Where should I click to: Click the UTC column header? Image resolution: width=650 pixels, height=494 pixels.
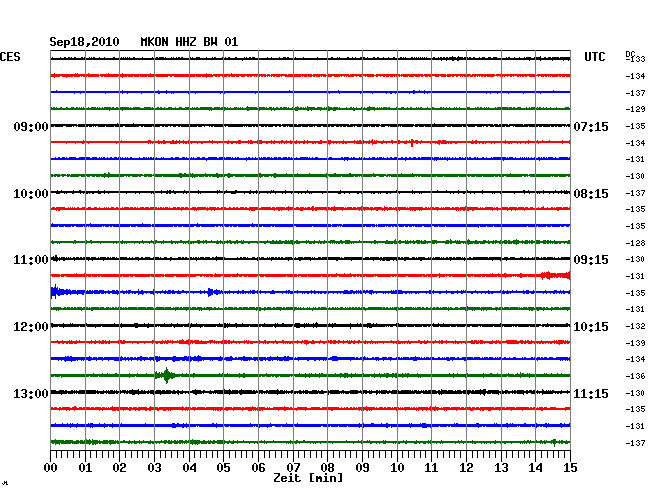[x=594, y=57]
